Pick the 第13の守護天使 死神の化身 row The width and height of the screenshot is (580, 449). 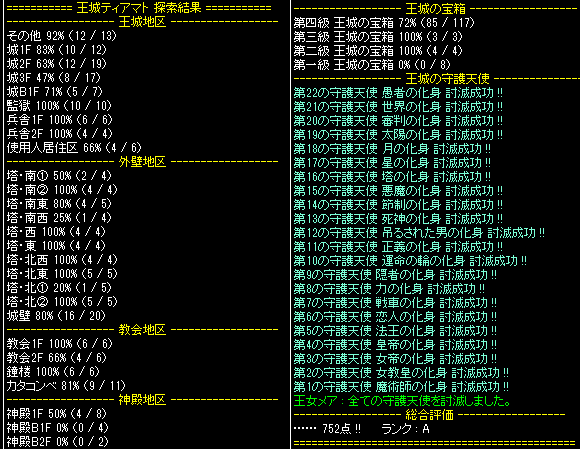(x=398, y=219)
